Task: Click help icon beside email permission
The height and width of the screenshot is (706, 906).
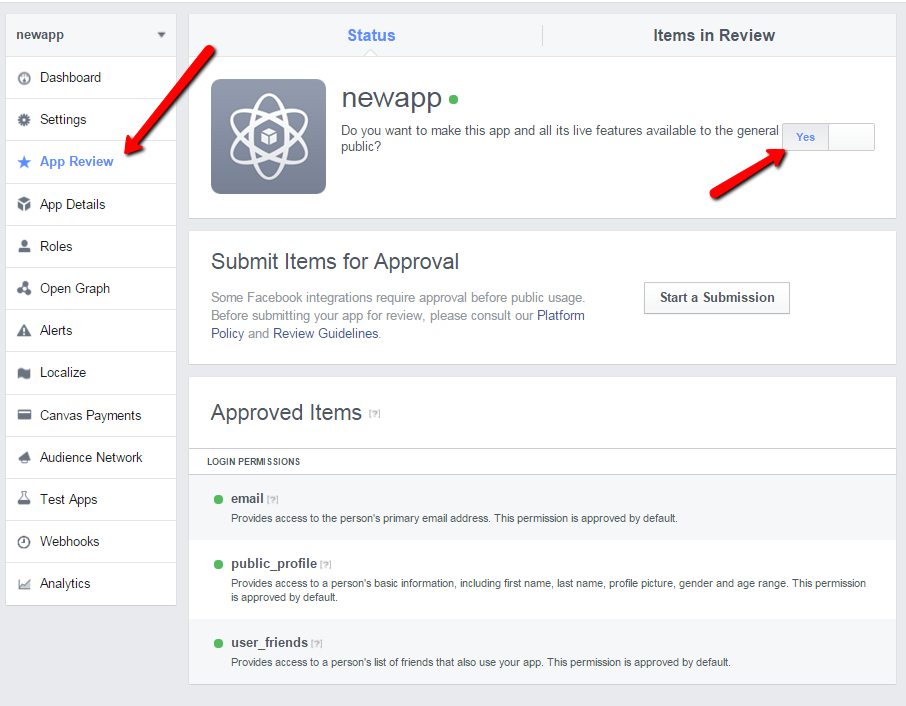Action: [273, 500]
